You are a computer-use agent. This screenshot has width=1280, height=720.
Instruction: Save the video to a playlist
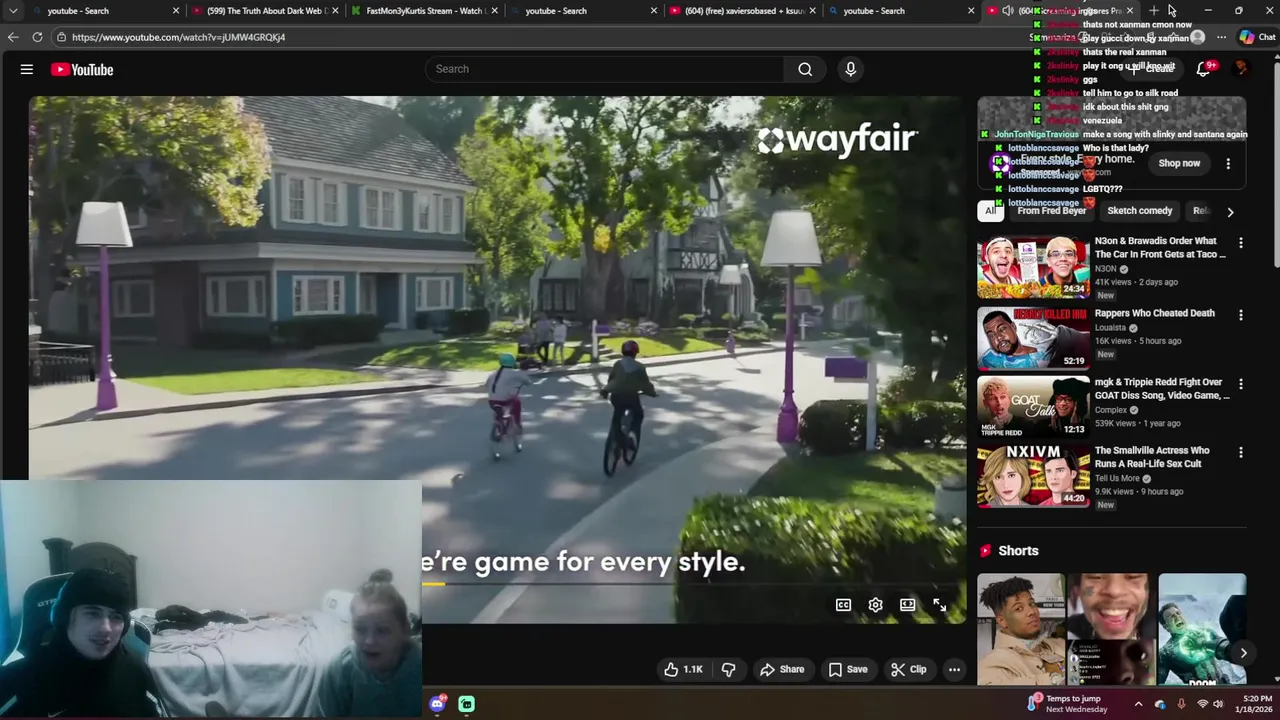point(847,669)
